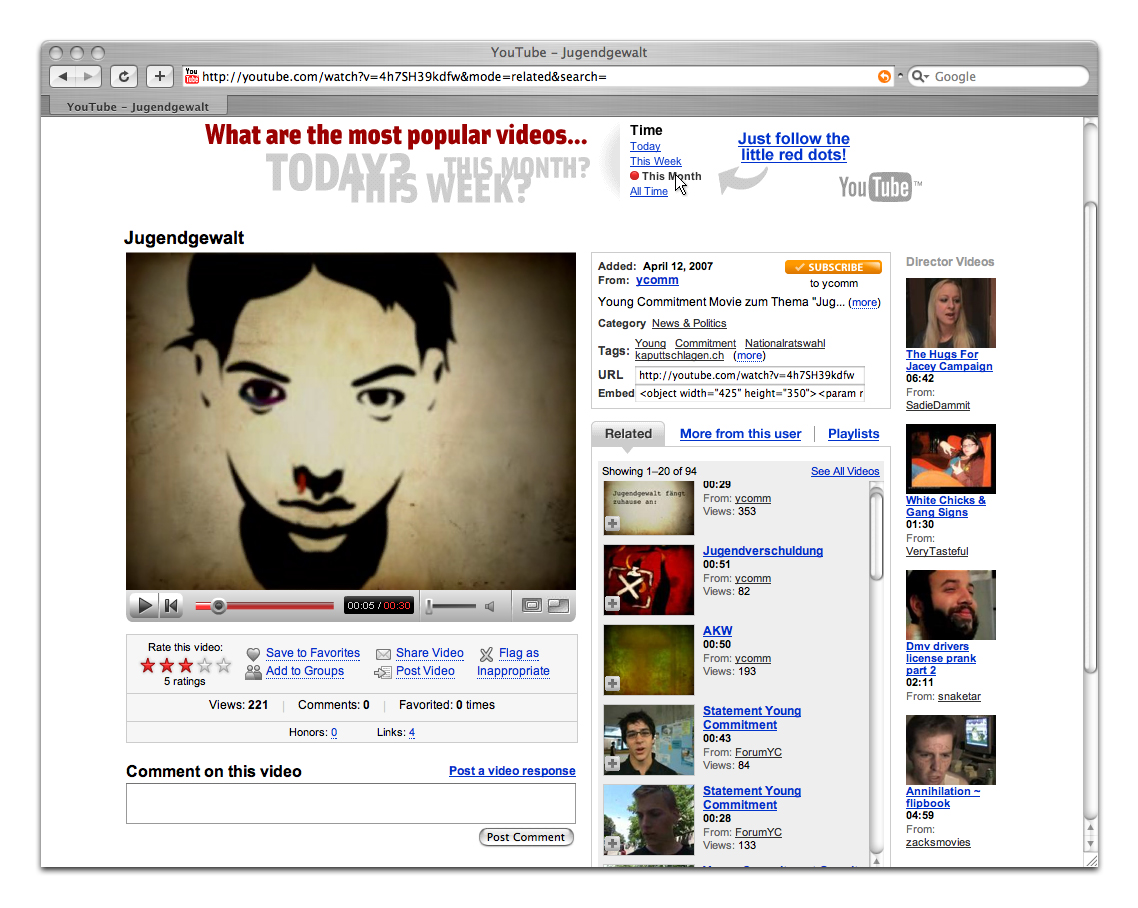Image resolution: width=1138 pixels, height=908 pixels.
Task: Rate the video four stars
Action: pyautogui.click(x=205, y=666)
